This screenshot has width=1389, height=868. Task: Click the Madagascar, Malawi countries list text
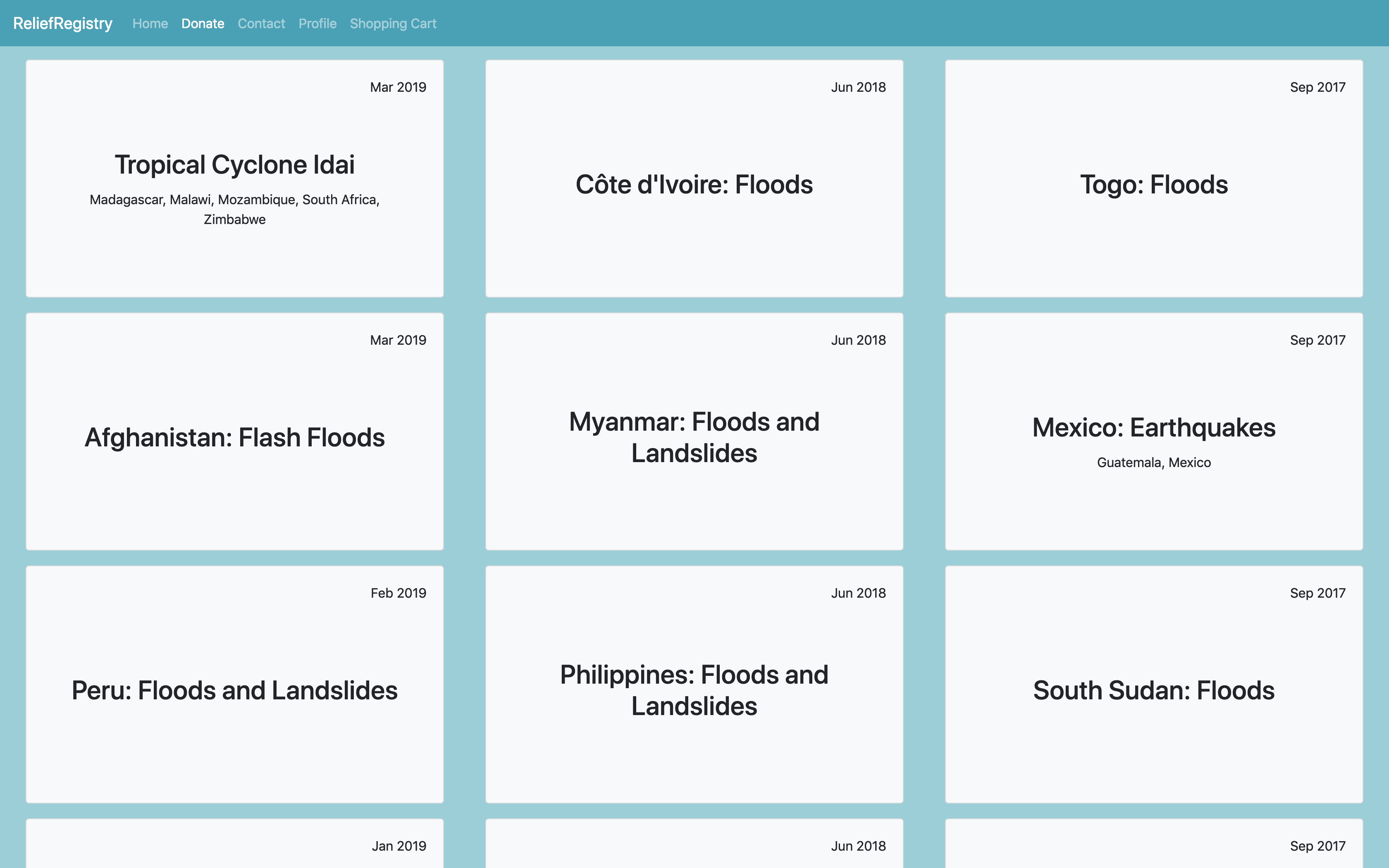click(x=234, y=200)
